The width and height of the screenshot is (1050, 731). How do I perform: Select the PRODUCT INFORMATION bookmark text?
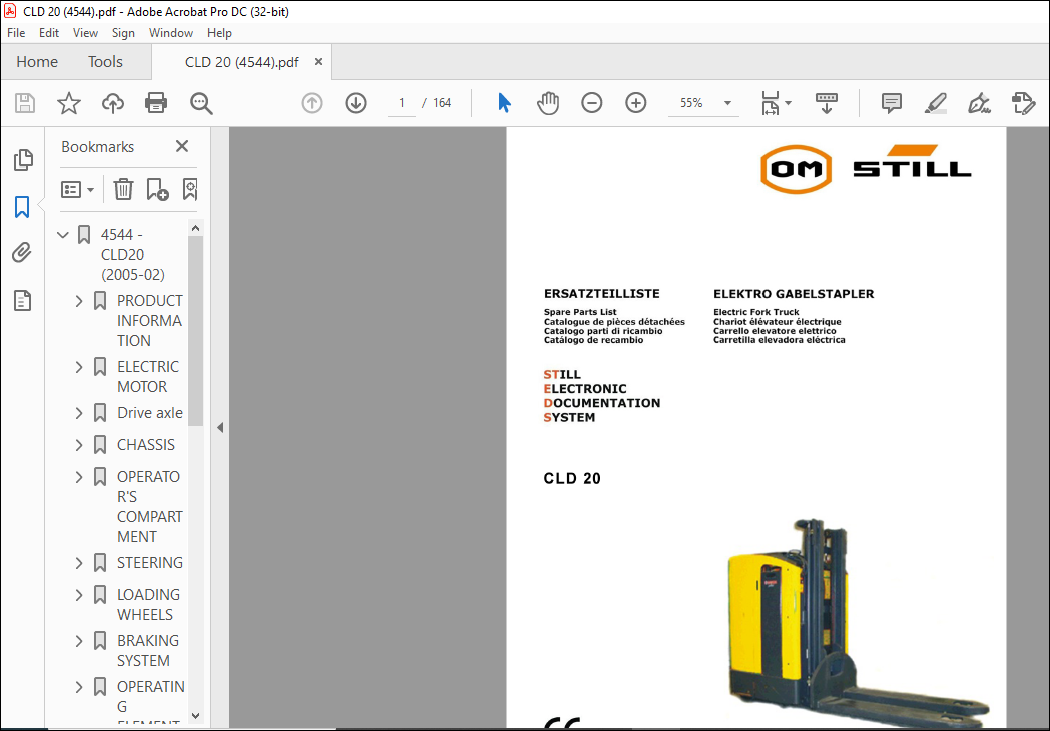149,321
